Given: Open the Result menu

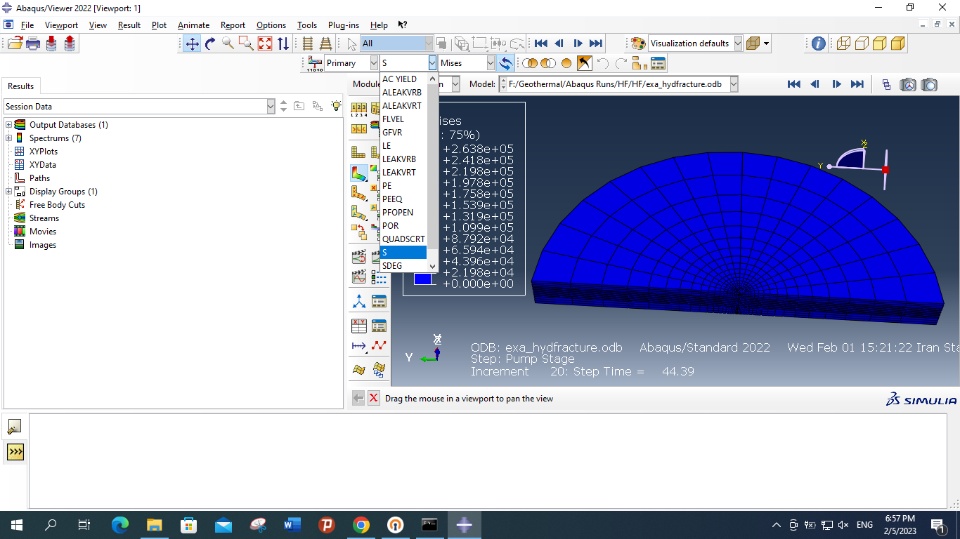Looking at the screenshot, I should coord(129,25).
